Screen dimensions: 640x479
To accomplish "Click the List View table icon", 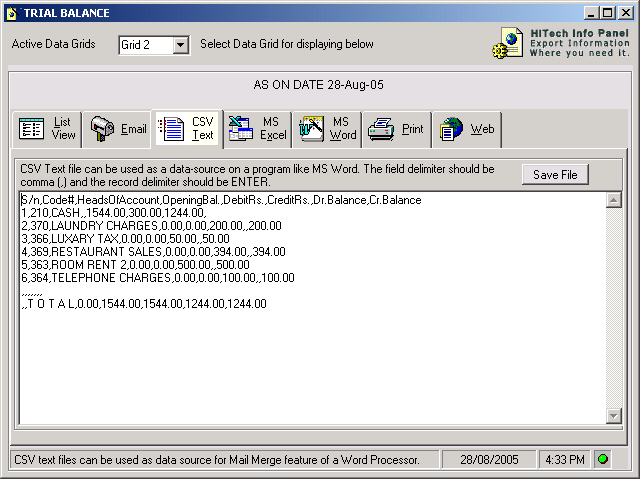I will point(31,129).
